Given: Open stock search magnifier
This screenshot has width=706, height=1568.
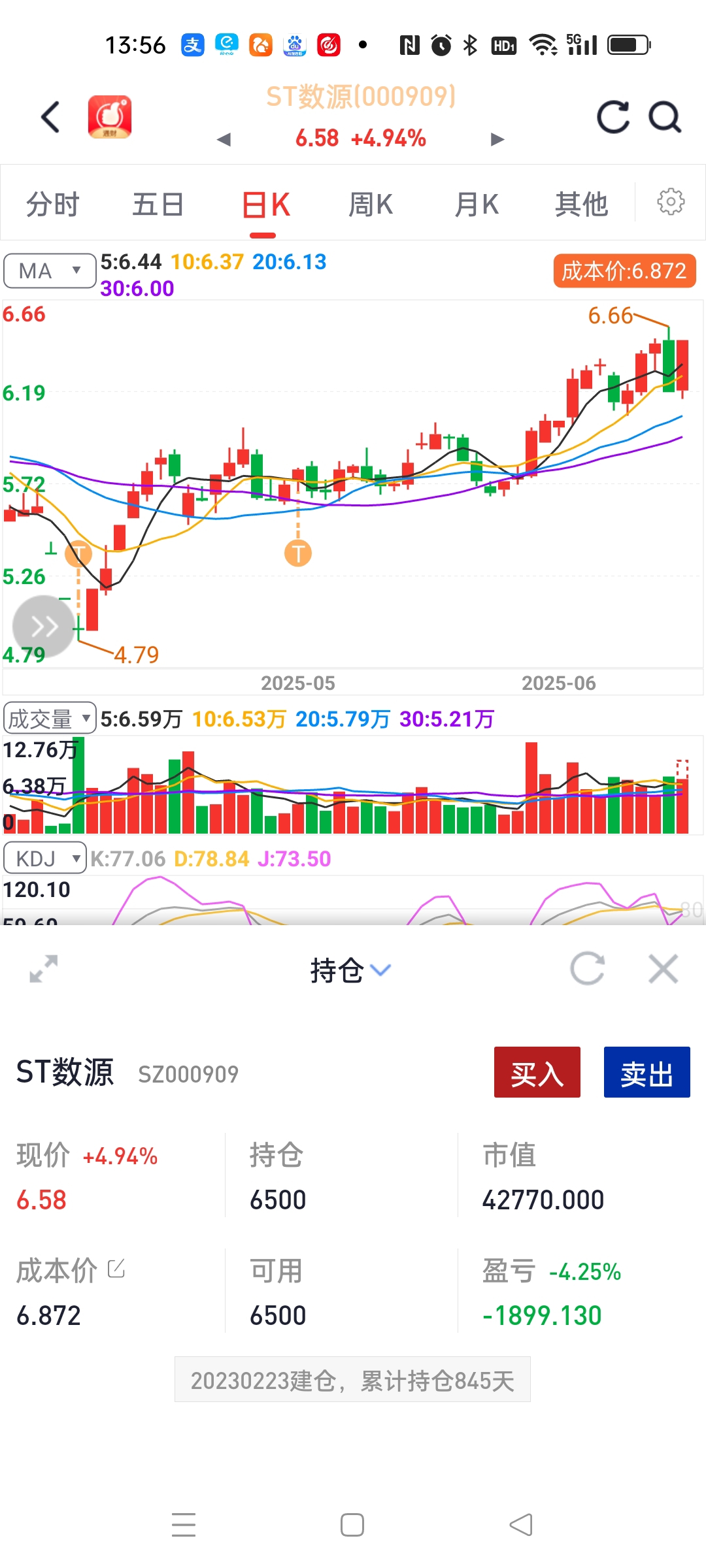Looking at the screenshot, I should [x=665, y=117].
